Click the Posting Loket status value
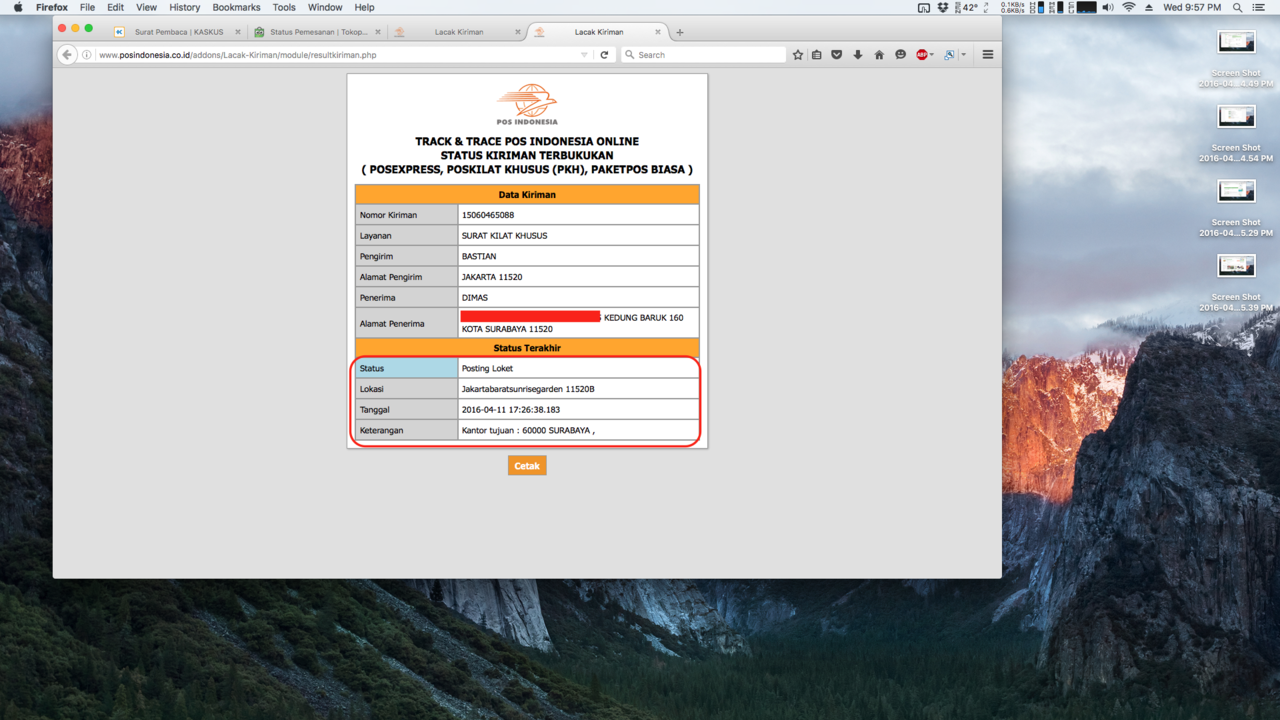Screen dimensions: 1280x720 tap(487, 369)
